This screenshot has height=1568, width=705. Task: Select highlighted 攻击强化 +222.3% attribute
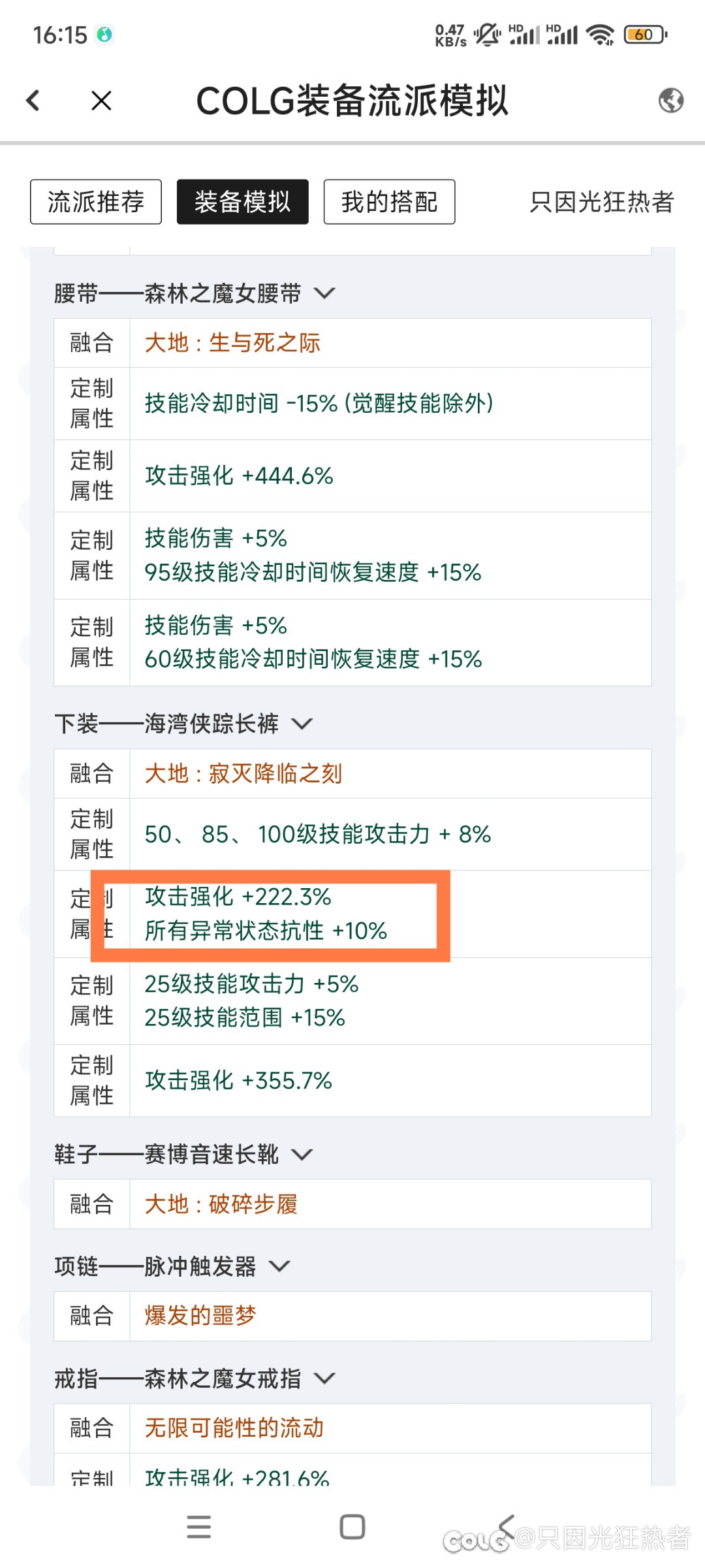coord(238,897)
